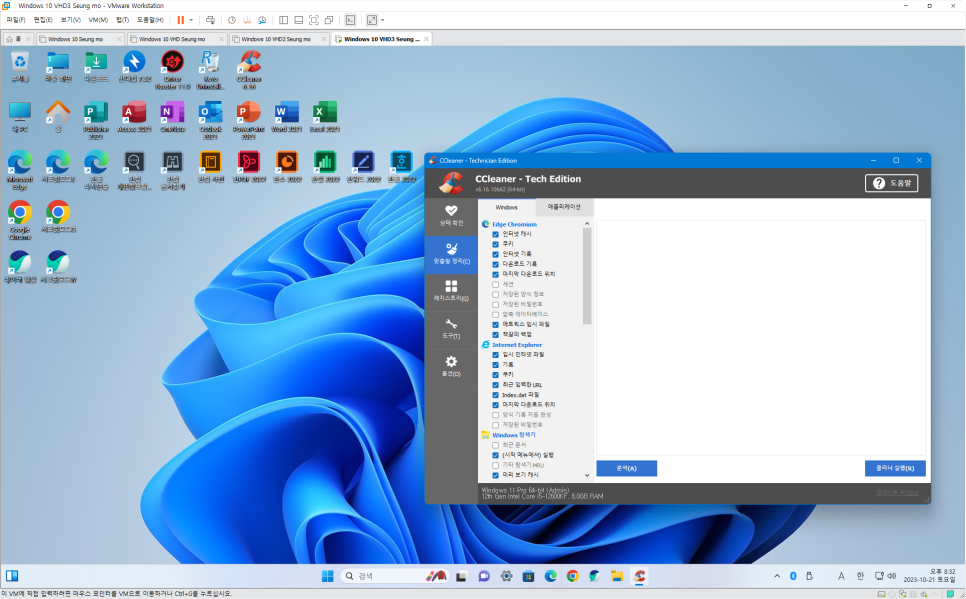Viewport: 966px width, 599px height.
Task: Select the Recycle Bin desktop icon
Action: pyautogui.click(x=20, y=67)
